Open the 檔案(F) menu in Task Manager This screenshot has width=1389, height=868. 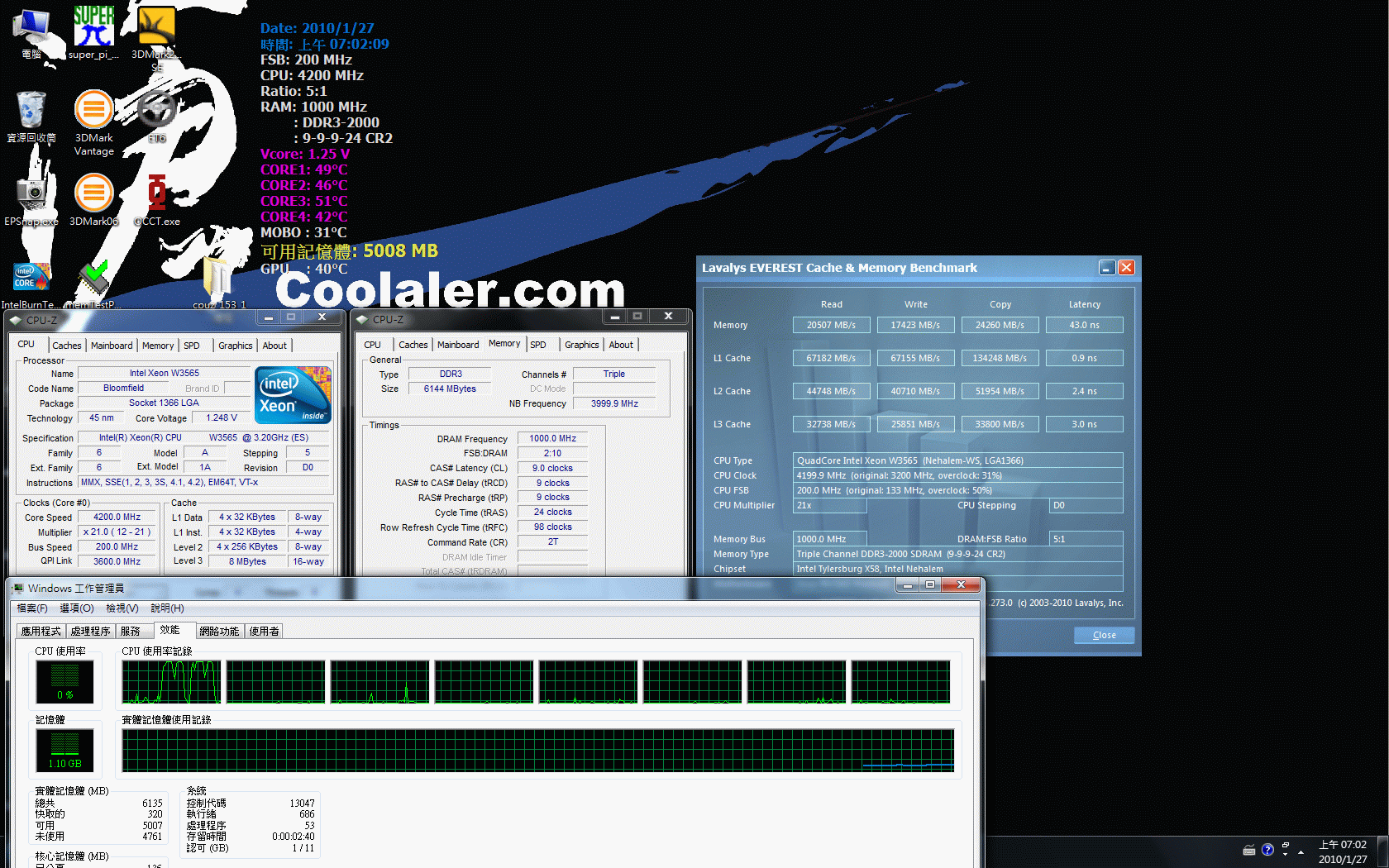pyautogui.click(x=32, y=608)
